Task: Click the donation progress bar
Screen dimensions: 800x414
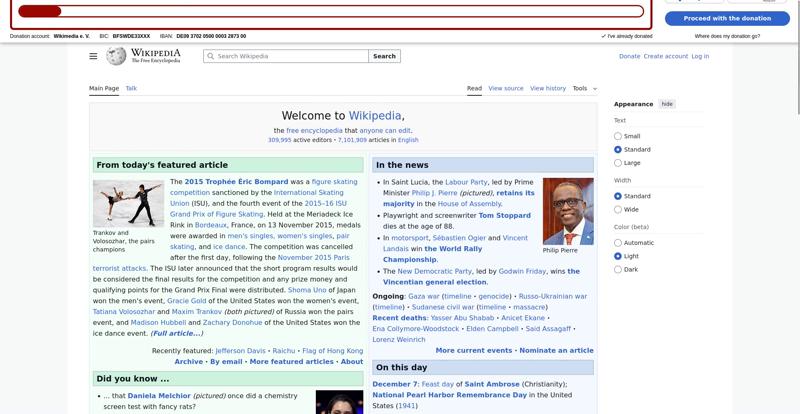Action: pyautogui.click(x=330, y=12)
